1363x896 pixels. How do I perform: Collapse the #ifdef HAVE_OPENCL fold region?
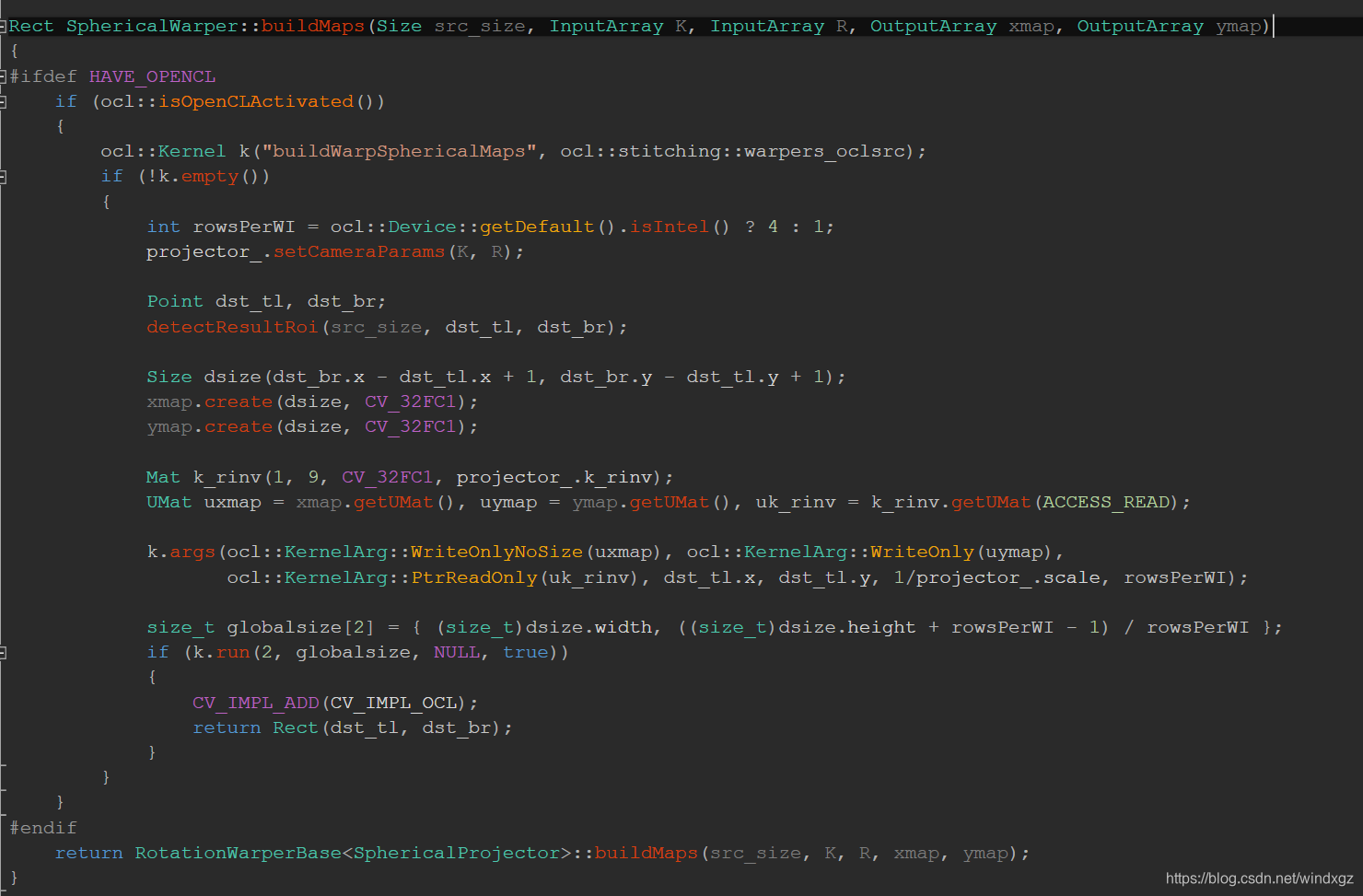[x=5, y=76]
